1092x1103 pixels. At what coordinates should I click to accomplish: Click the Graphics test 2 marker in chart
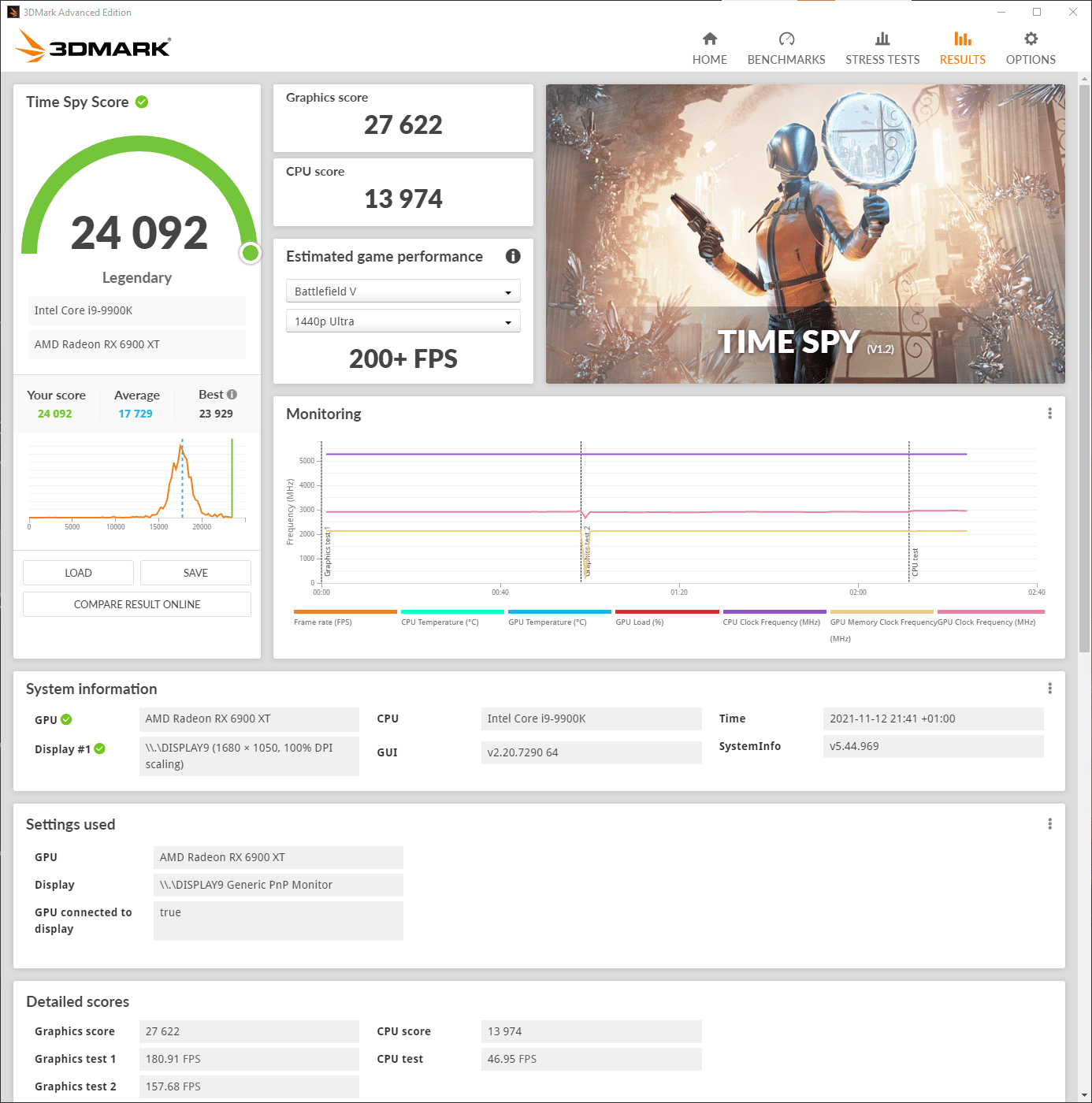click(587, 551)
